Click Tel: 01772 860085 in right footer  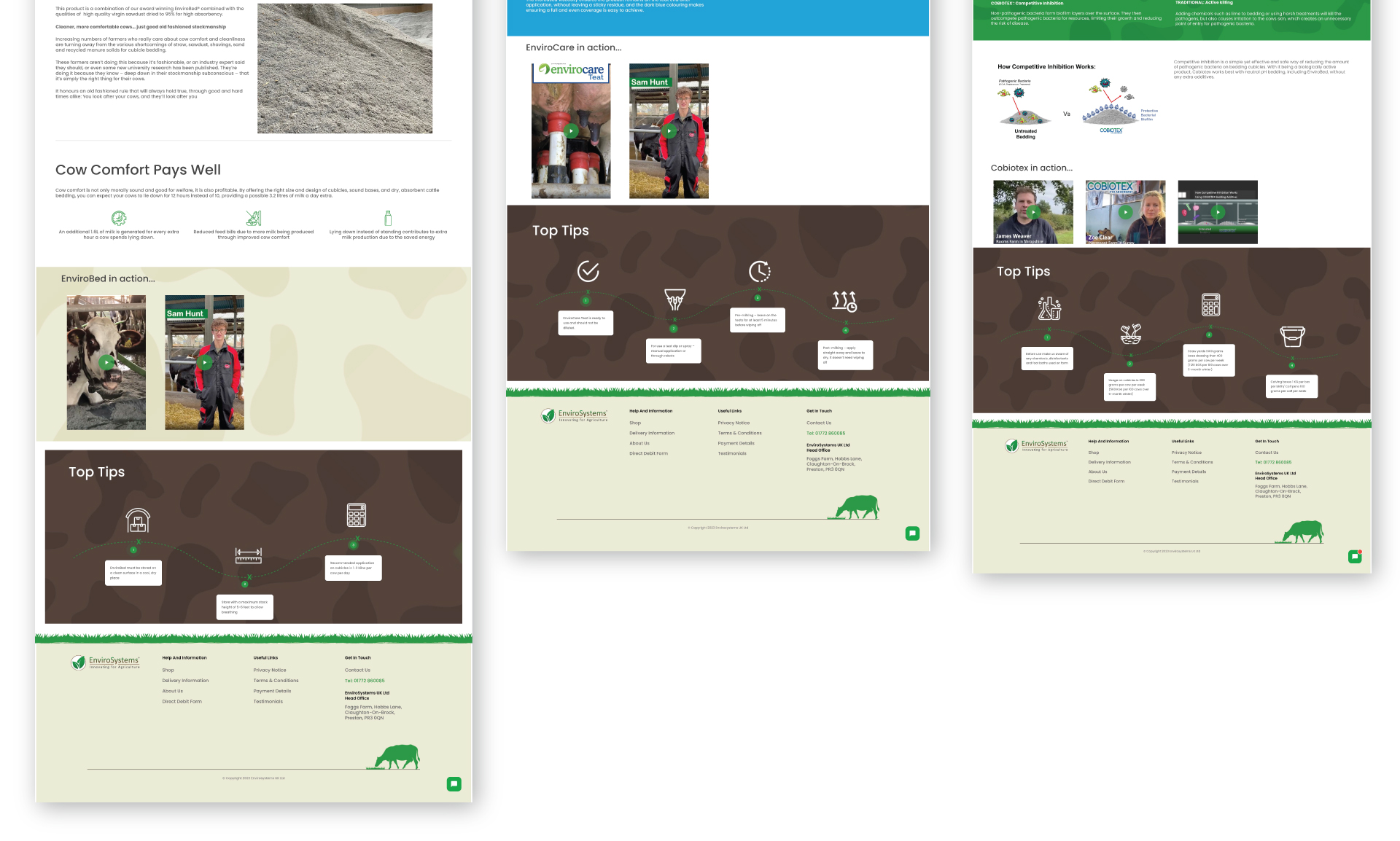click(x=1272, y=462)
